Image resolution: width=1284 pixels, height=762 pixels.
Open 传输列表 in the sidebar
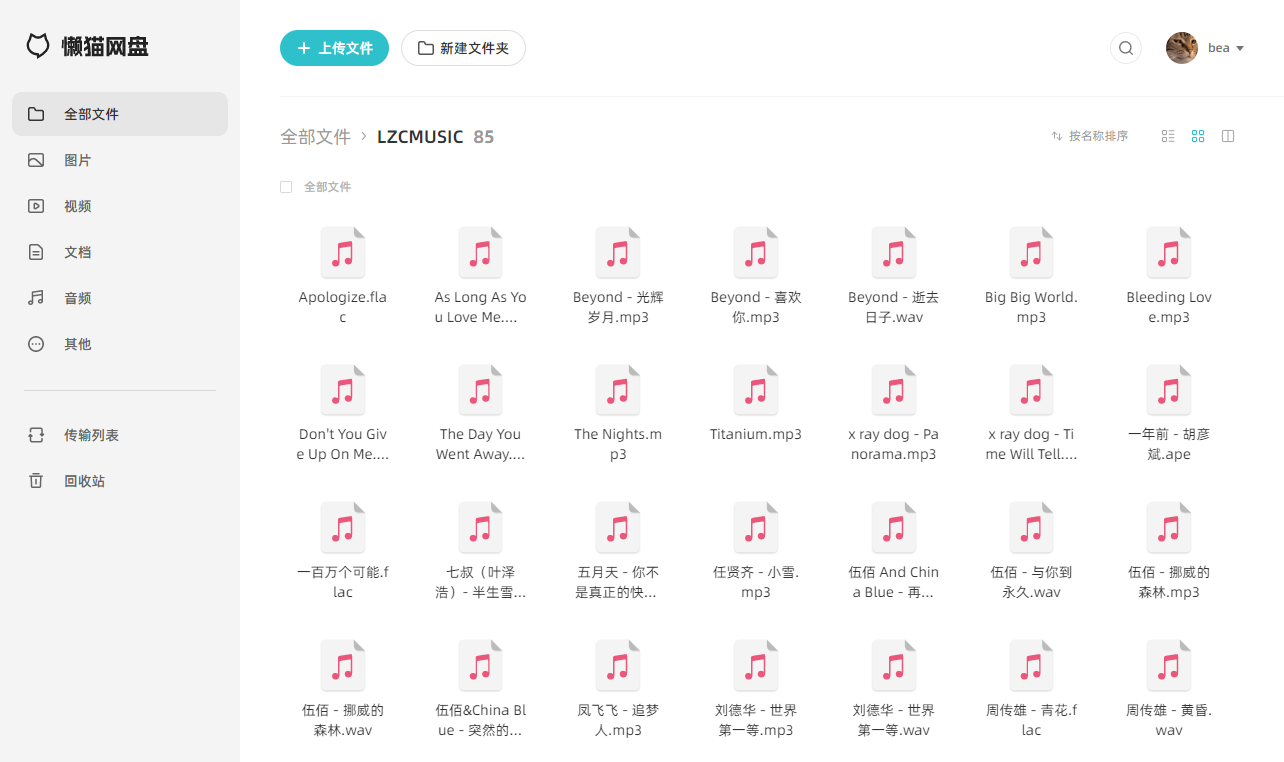click(120, 435)
